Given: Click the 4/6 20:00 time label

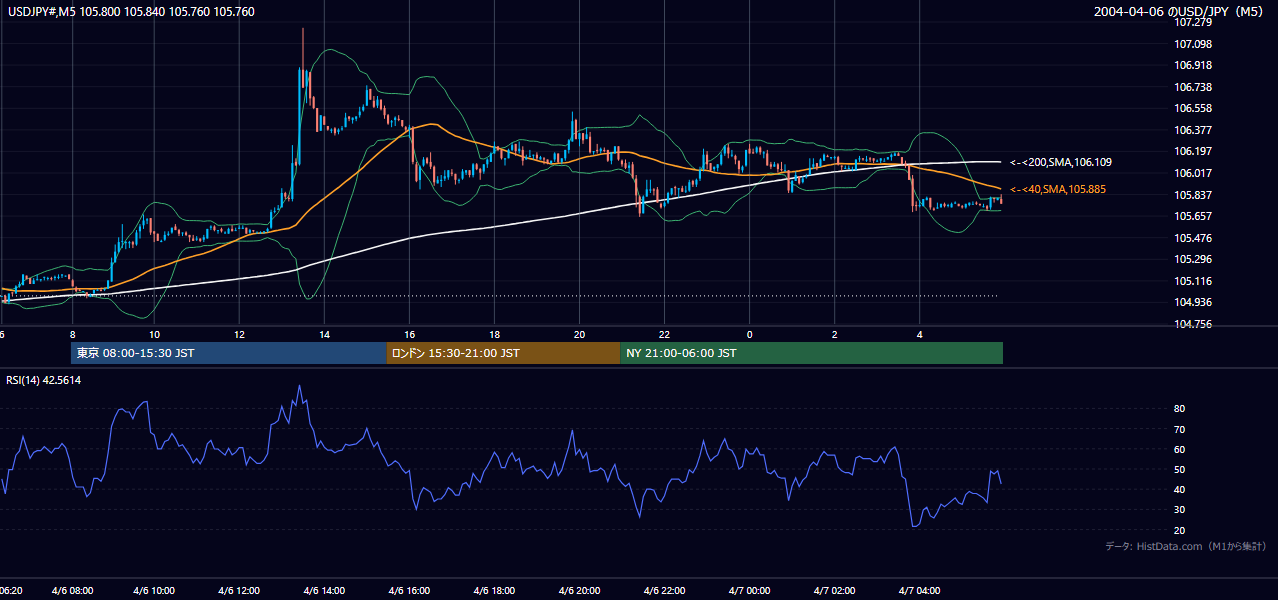Looking at the screenshot, I should coord(580,591).
